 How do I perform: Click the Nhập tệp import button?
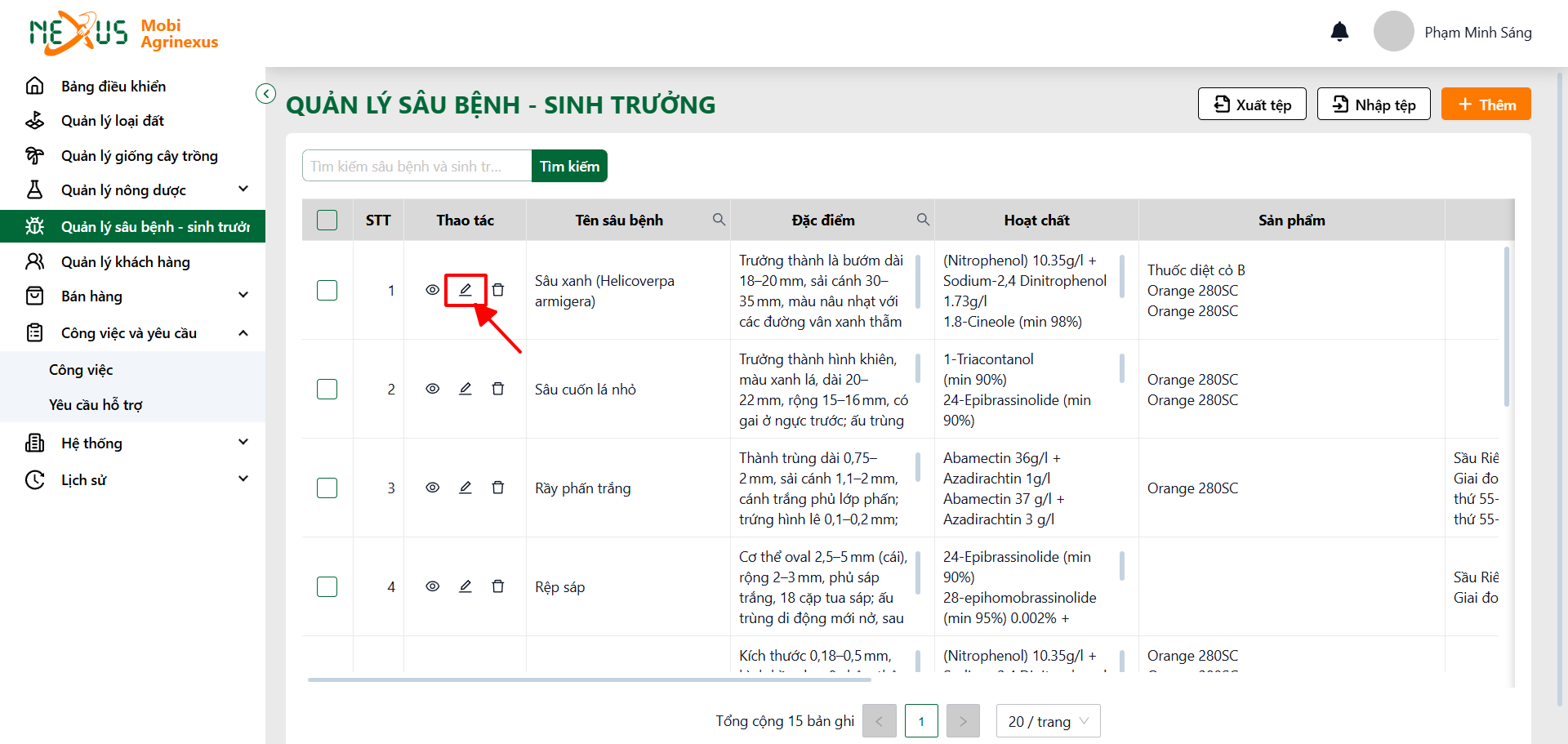pos(1374,104)
